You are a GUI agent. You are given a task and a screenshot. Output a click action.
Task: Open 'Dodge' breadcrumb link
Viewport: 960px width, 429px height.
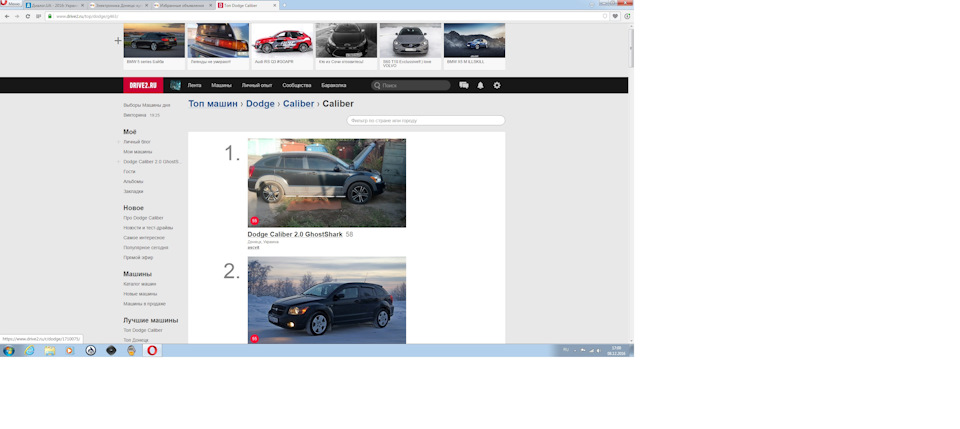(x=260, y=104)
